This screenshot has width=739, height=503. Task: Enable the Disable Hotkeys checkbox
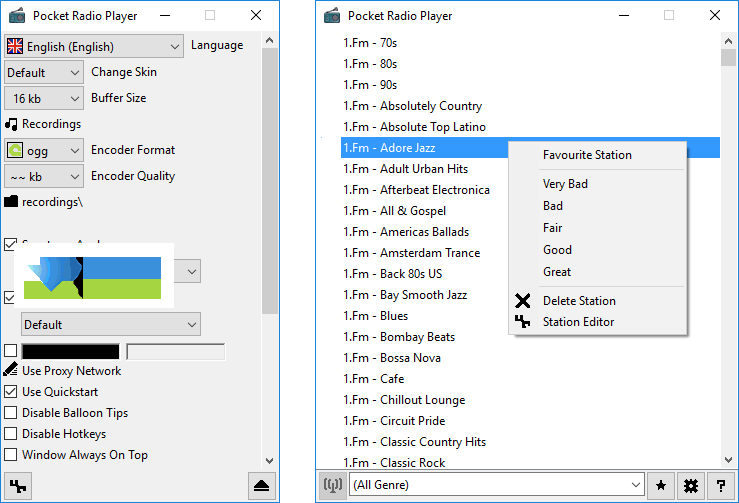click(x=10, y=433)
